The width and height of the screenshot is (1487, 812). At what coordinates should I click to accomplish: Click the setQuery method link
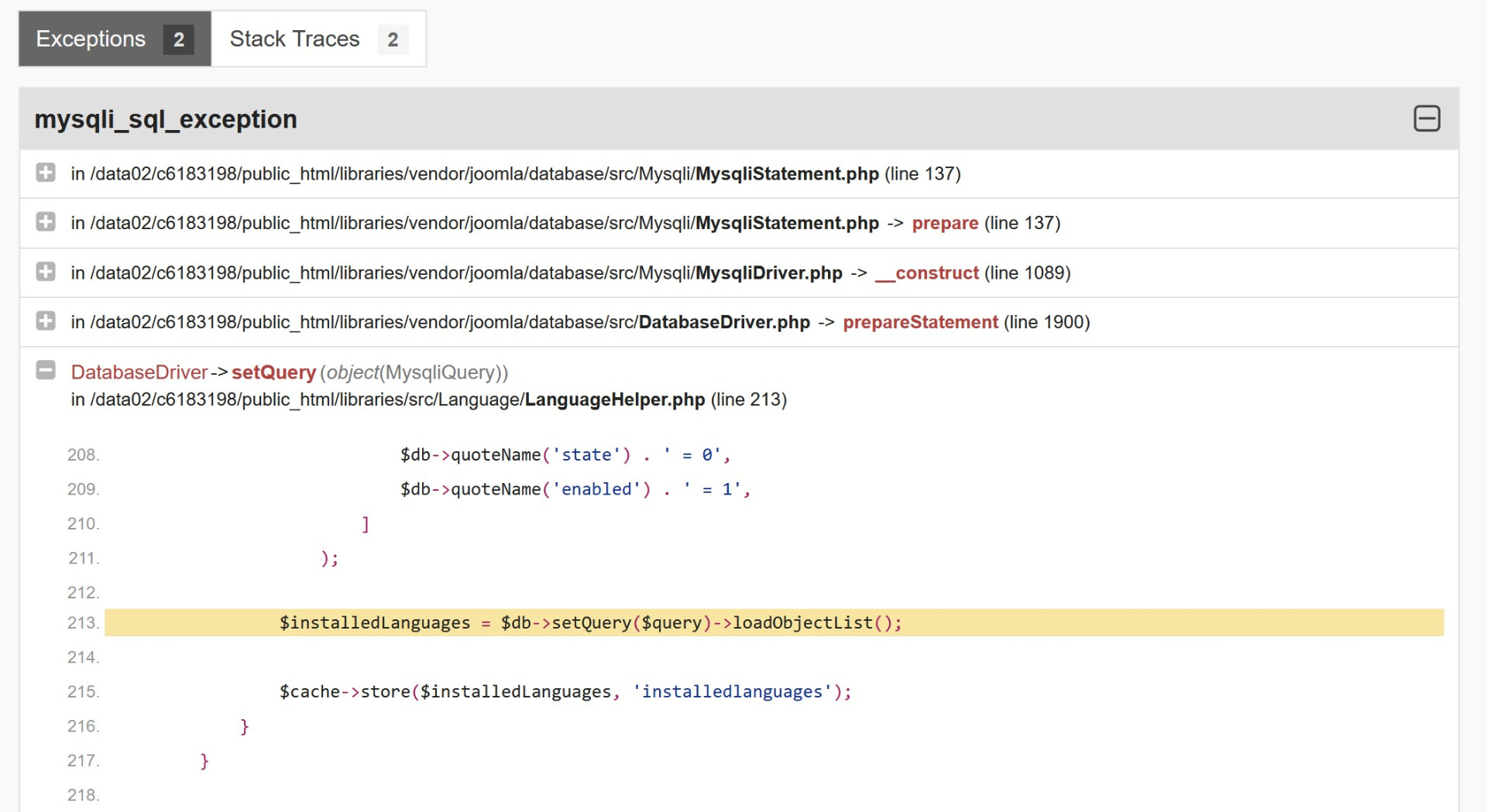(273, 372)
